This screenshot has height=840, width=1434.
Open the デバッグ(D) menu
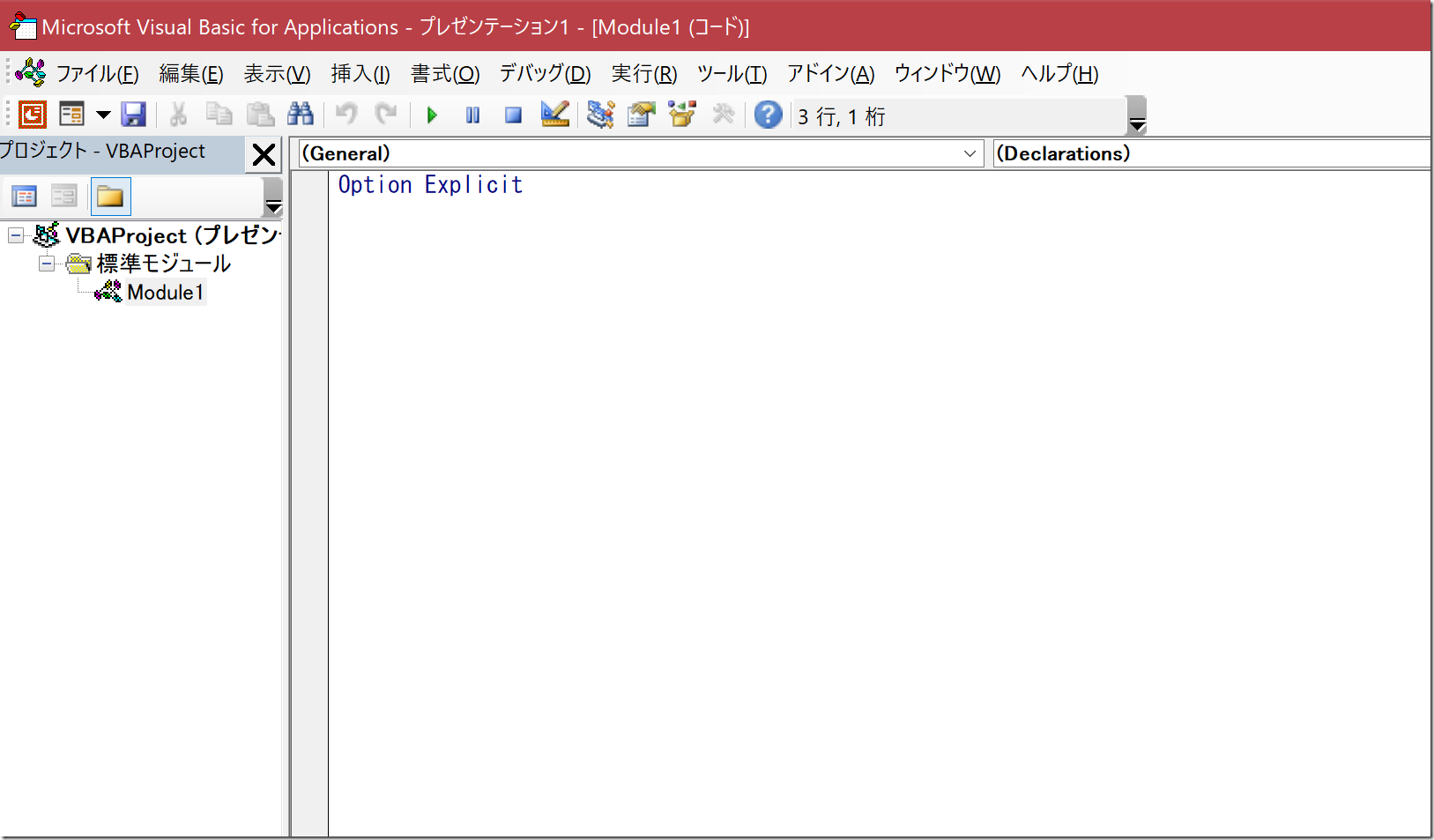pyautogui.click(x=546, y=74)
